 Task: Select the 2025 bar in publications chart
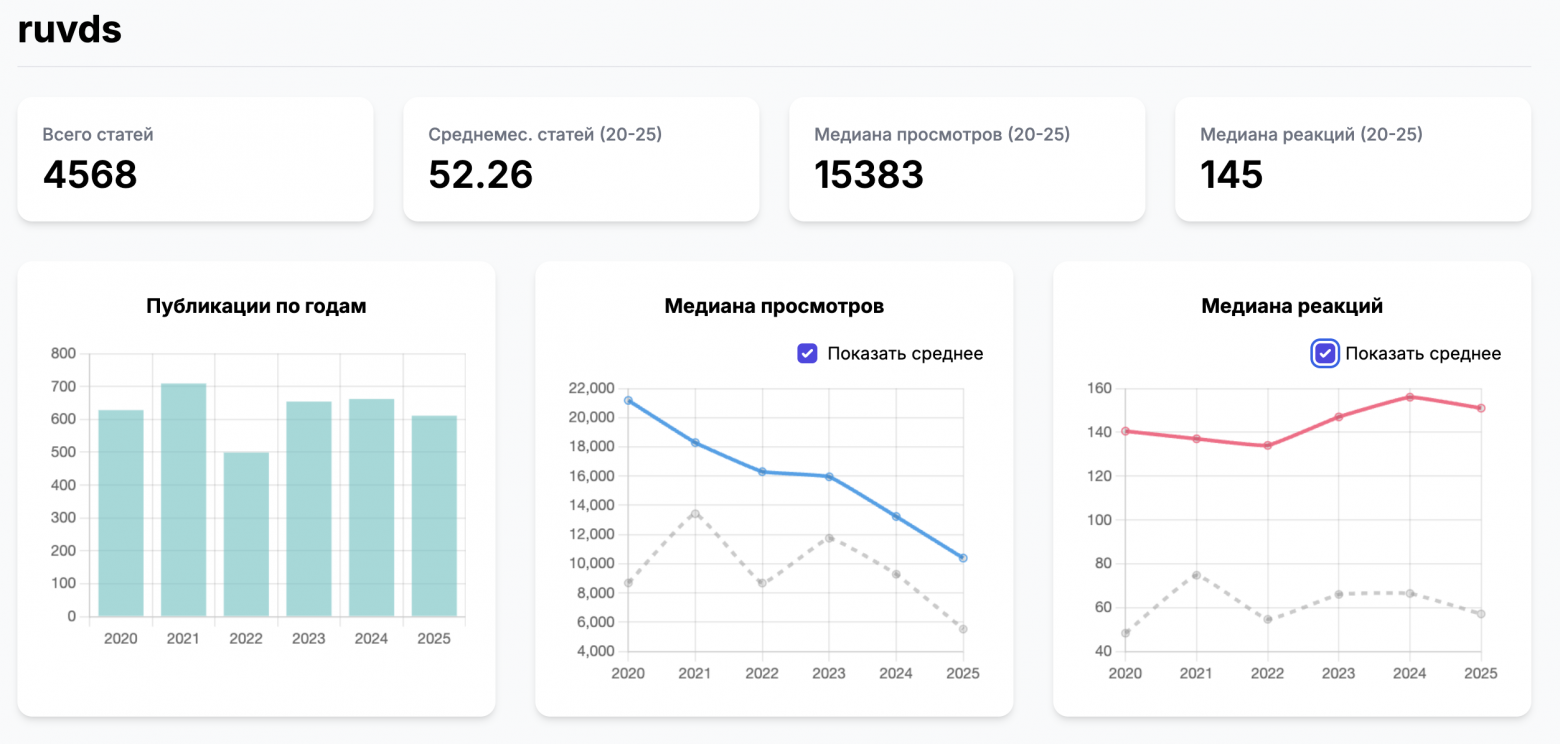click(434, 516)
